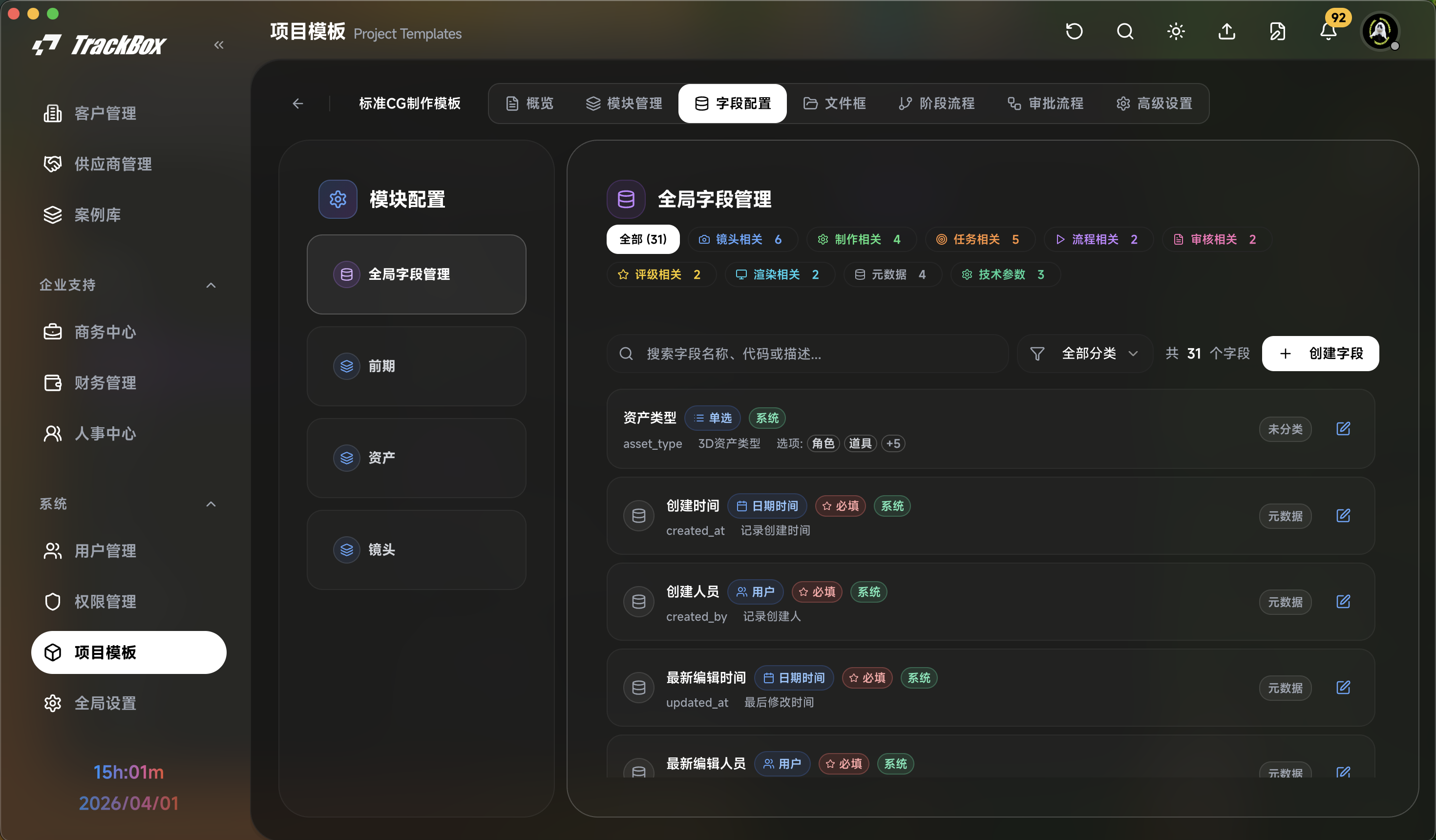Select 项目模板 in the sidebar
The height and width of the screenshot is (840, 1436).
(128, 652)
